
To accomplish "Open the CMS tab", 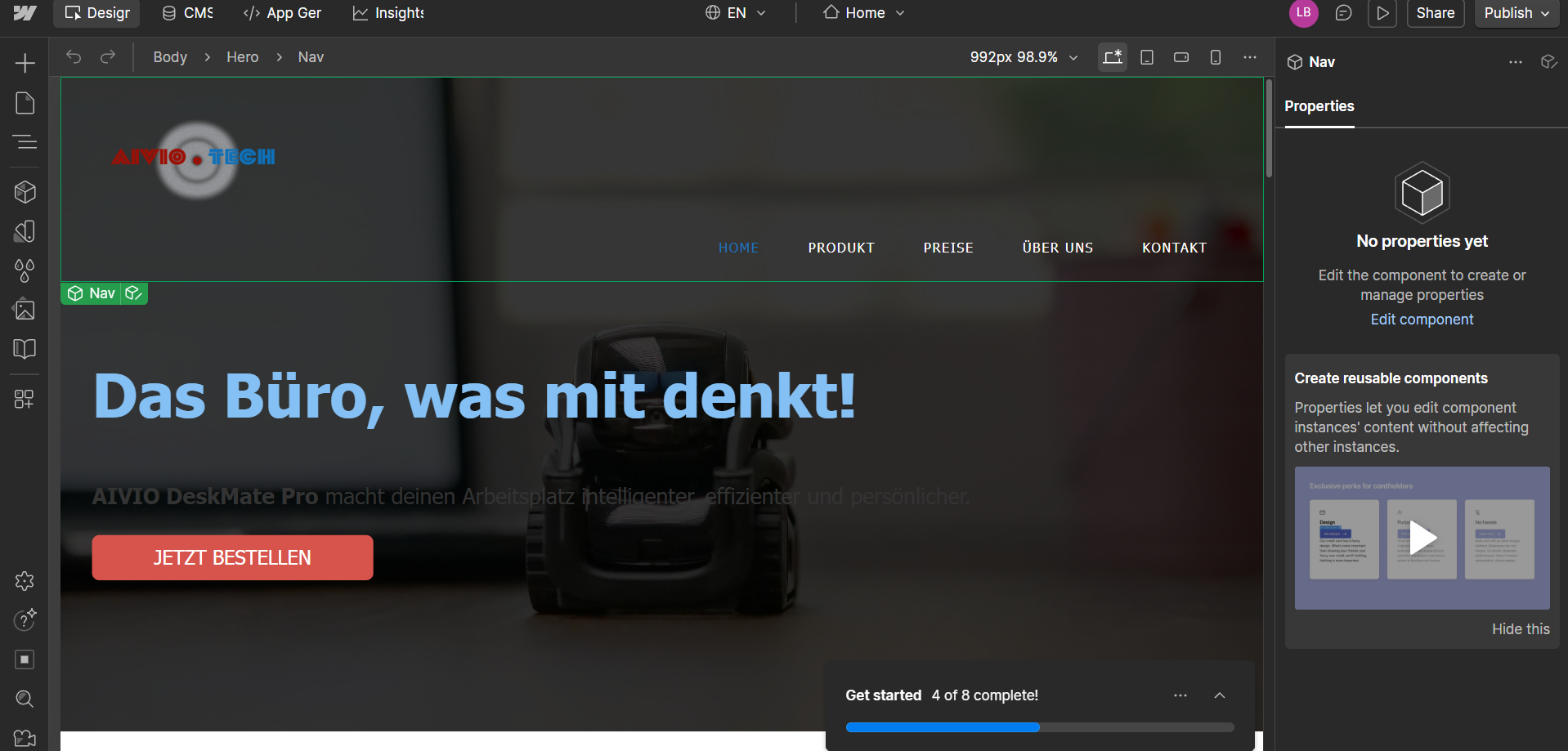I will (x=187, y=13).
